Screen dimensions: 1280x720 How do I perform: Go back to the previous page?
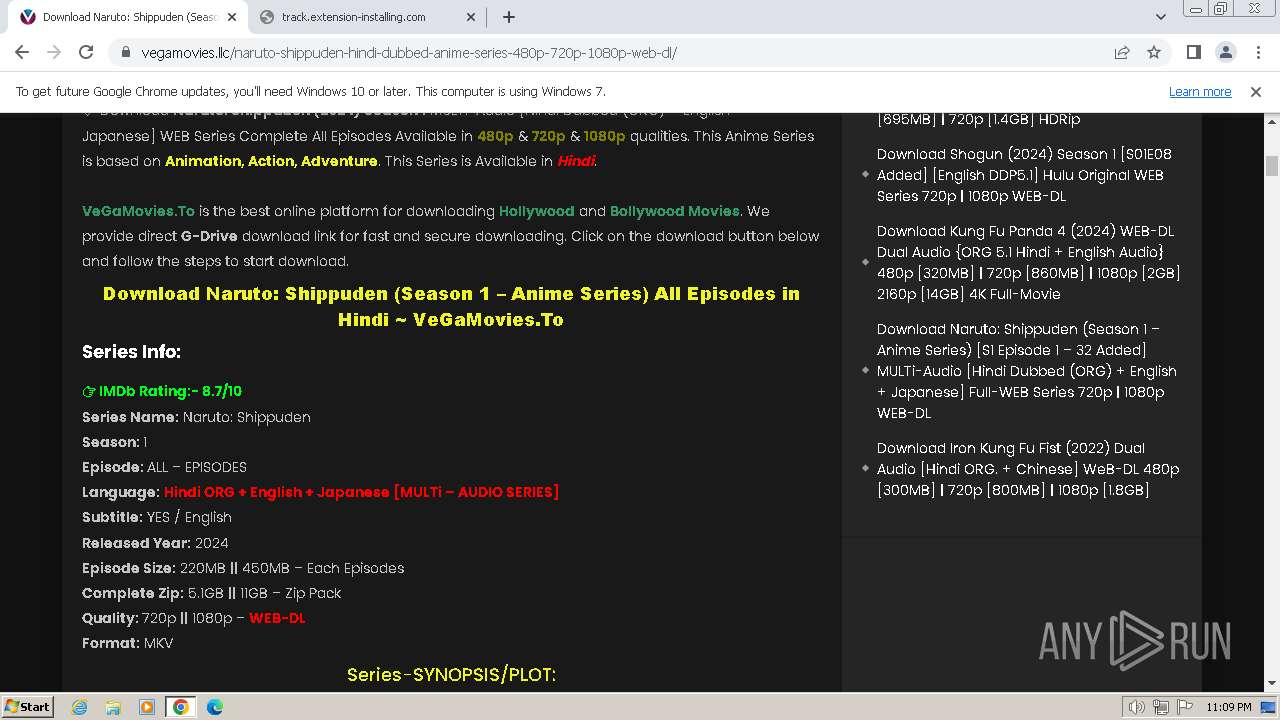click(x=22, y=52)
